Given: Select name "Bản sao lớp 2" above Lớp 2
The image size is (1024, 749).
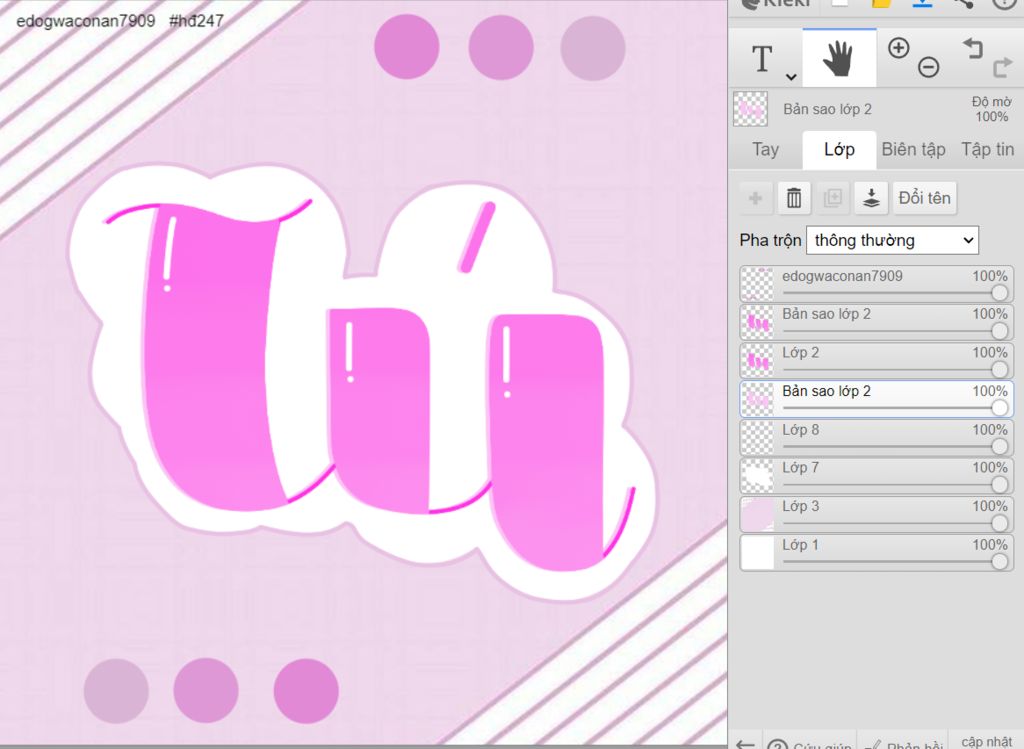Looking at the screenshot, I should pos(827,314).
